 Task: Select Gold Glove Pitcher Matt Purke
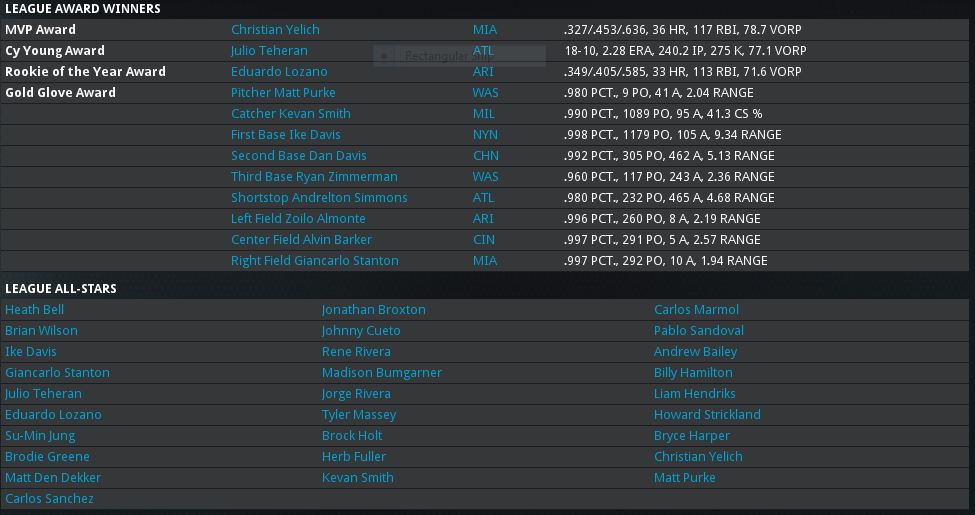tap(283, 93)
